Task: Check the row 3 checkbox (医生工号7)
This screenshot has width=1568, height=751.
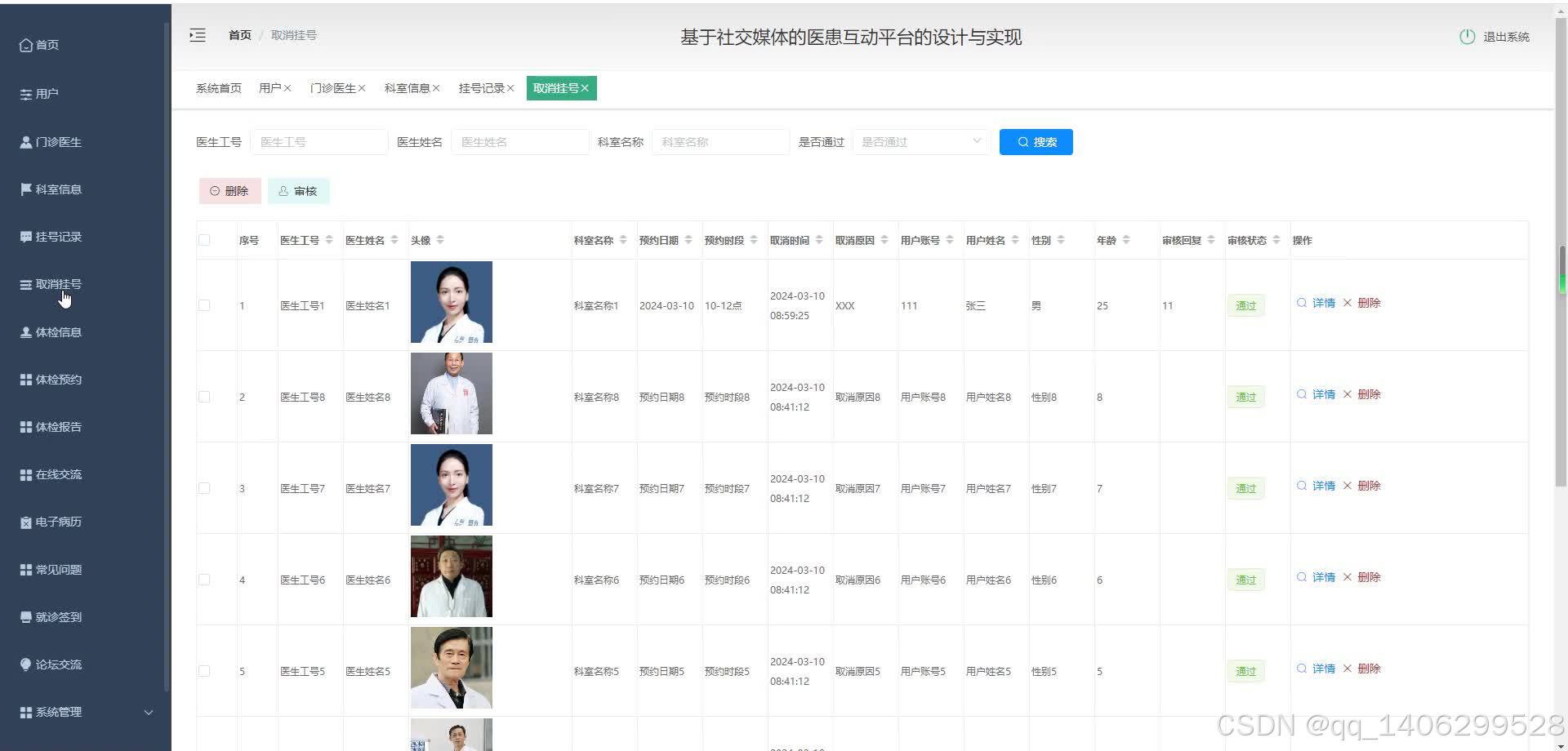Action: 204,488
